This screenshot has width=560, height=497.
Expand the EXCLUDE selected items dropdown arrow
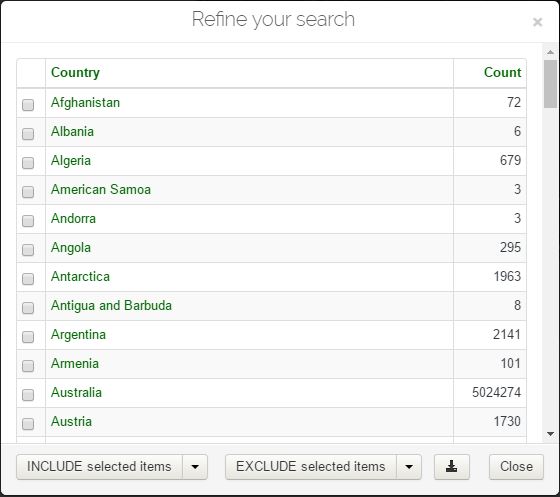point(409,467)
